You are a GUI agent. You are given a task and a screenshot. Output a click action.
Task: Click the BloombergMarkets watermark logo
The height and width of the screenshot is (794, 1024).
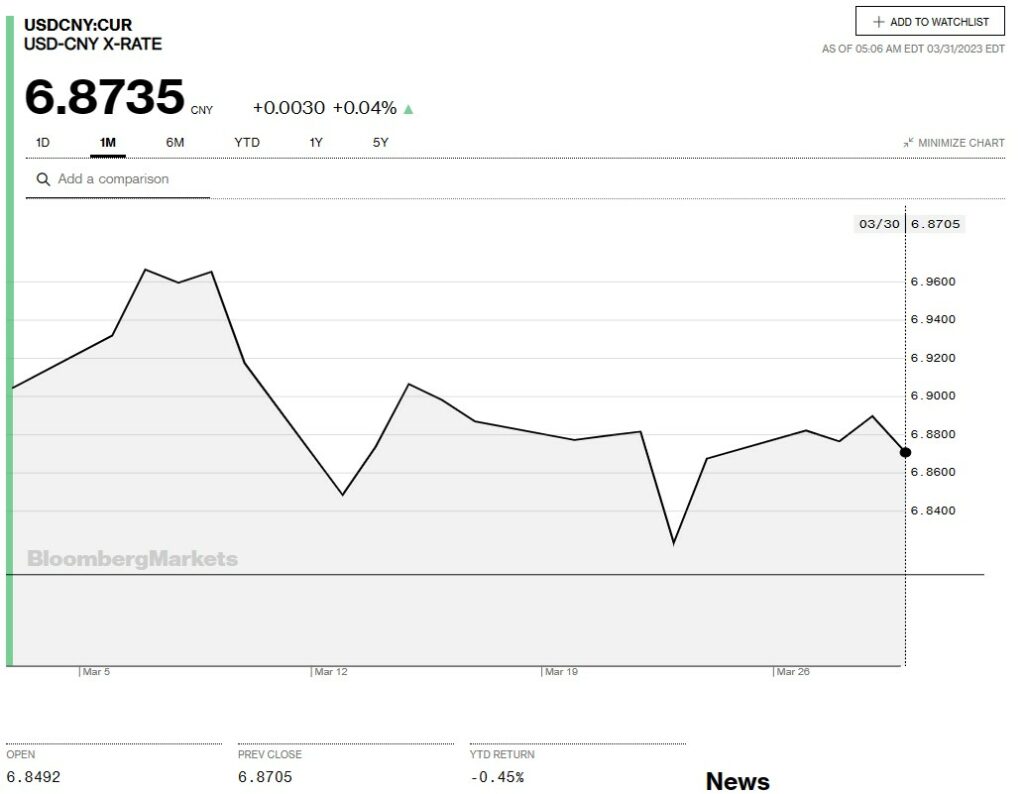pos(132,559)
